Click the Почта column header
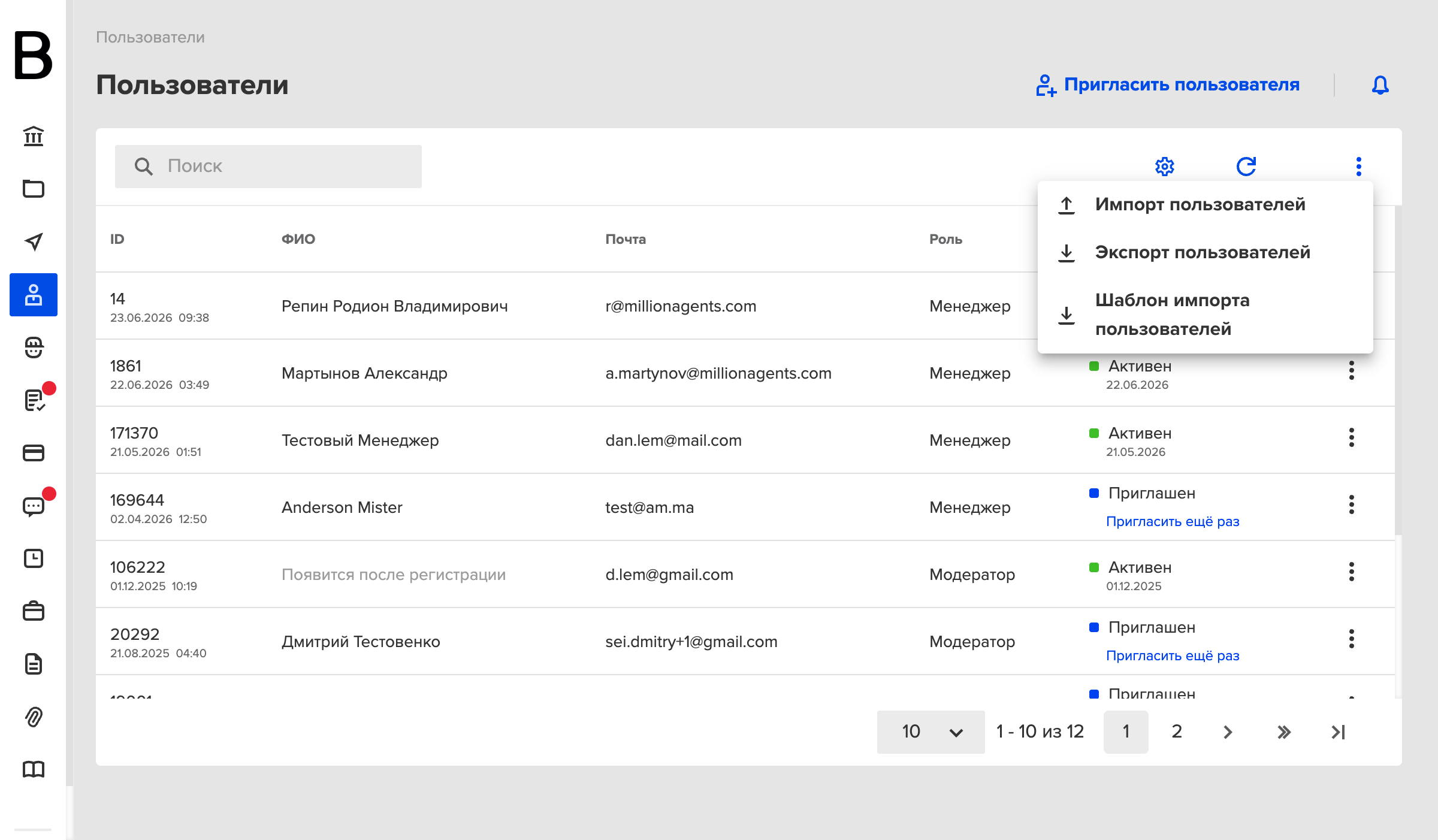Image resolution: width=1438 pixels, height=840 pixels. (x=626, y=239)
